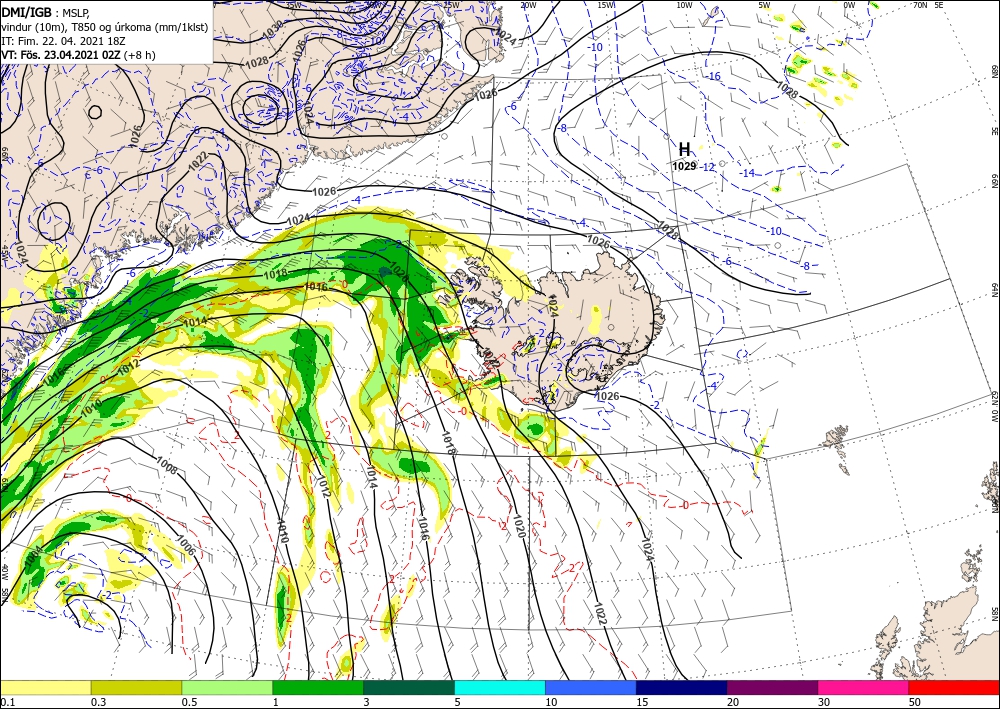Select the light green 0.5–1 legend swatch
Screen dimensions: 1000x709
(x=227, y=687)
